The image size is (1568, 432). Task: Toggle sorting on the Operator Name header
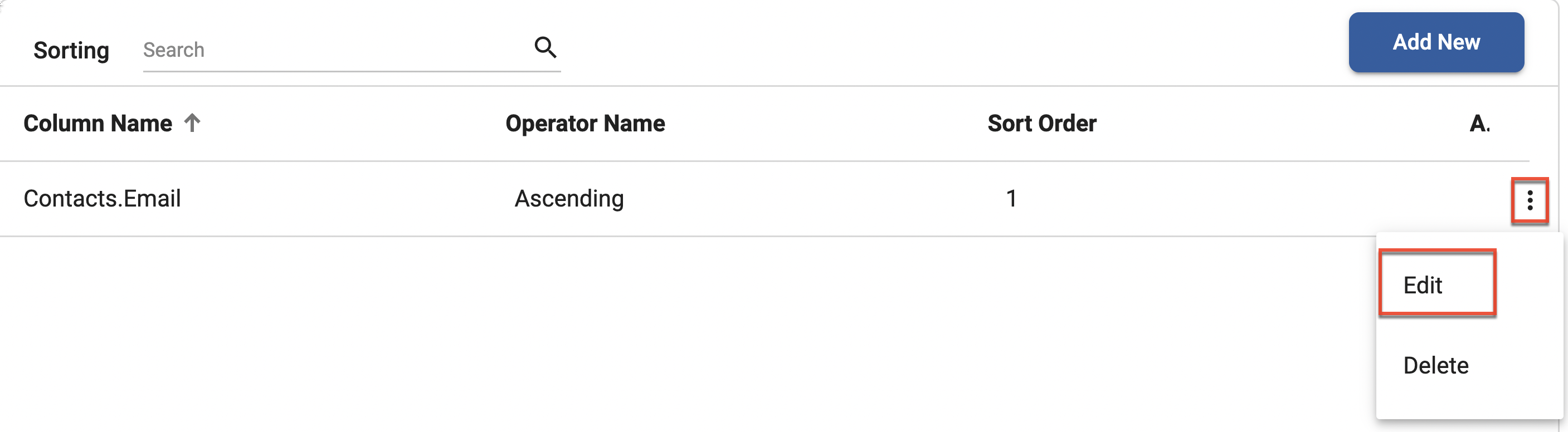[586, 124]
